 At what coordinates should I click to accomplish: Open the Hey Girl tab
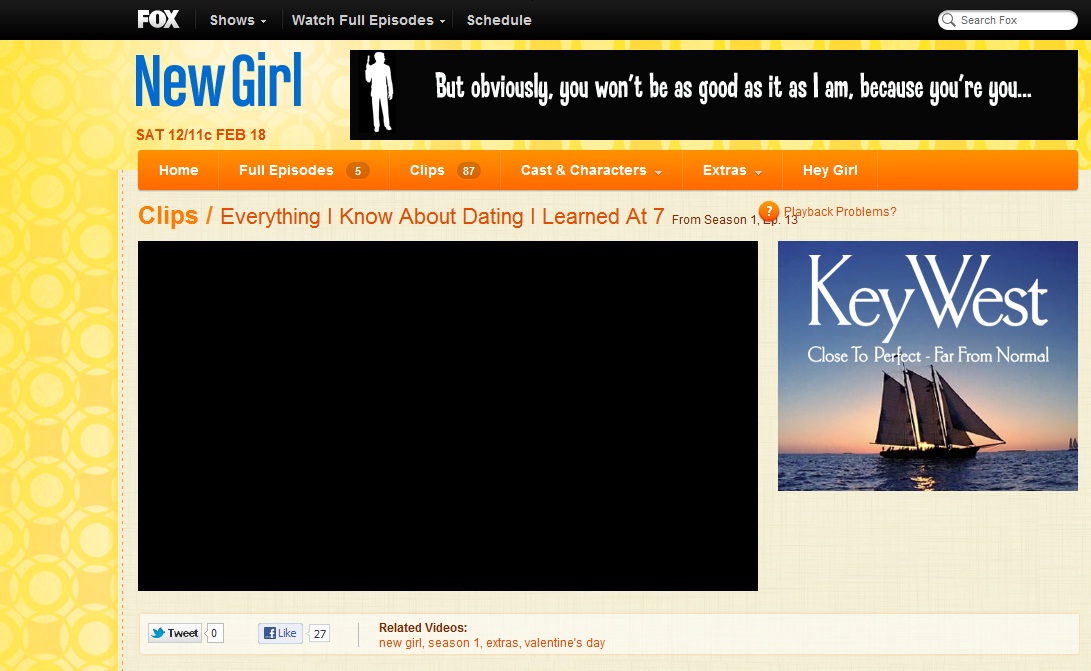coord(830,170)
